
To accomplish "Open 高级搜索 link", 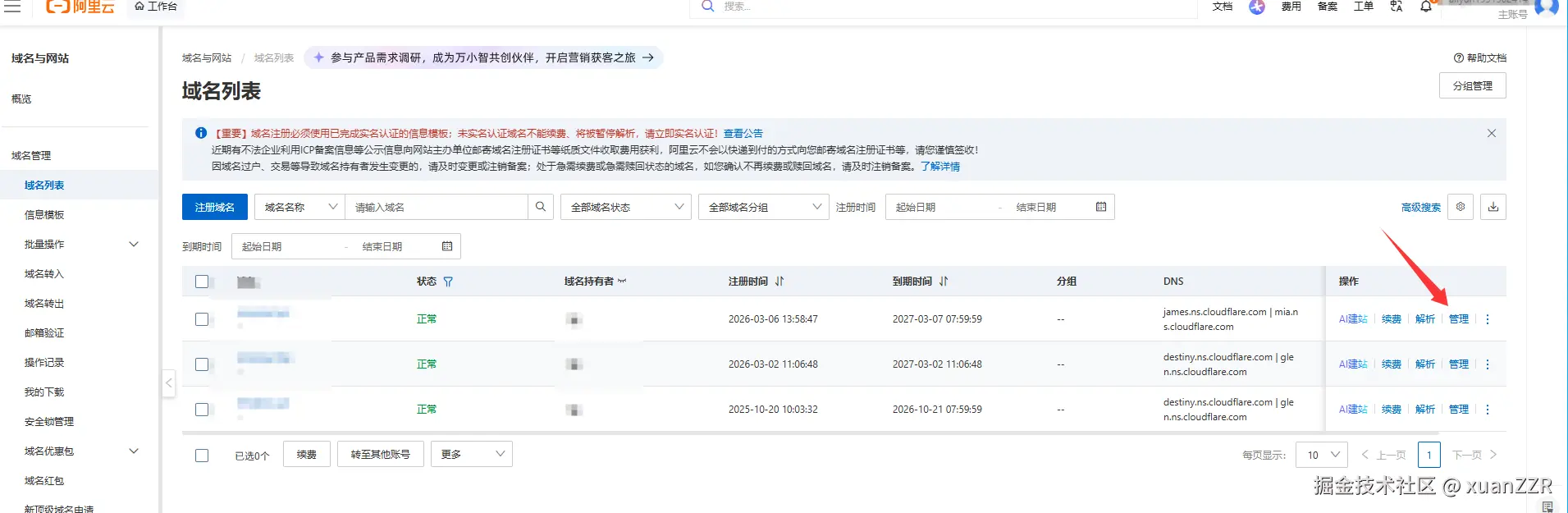I will pyautogui.click(x=1421, y=208).
